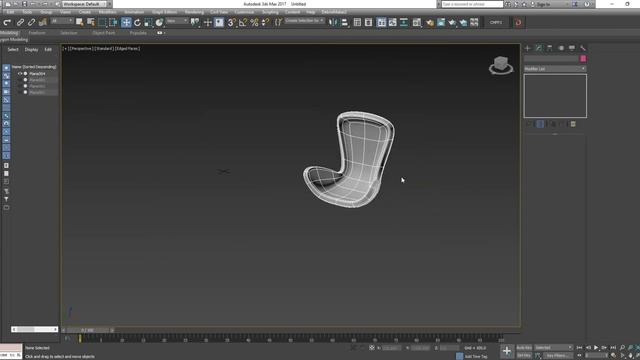Viewport: 640px width, 360px height.
Task: Open the Workspace Default dropdown
Action: (x=84, y=4)
